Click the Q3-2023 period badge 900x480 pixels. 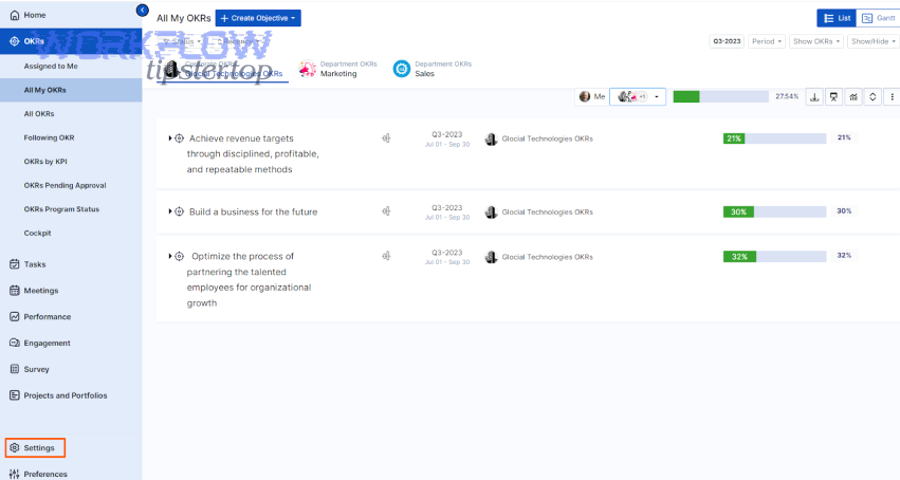(x=727, y=41)
